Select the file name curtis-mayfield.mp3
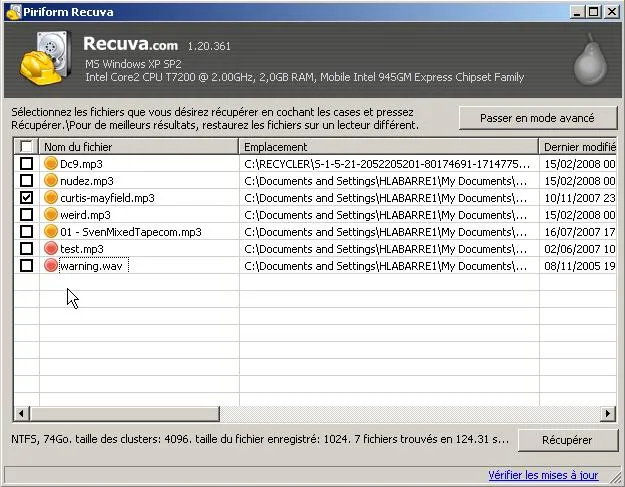This screenshot has width=625, height=487. click(x=107, y=198)
